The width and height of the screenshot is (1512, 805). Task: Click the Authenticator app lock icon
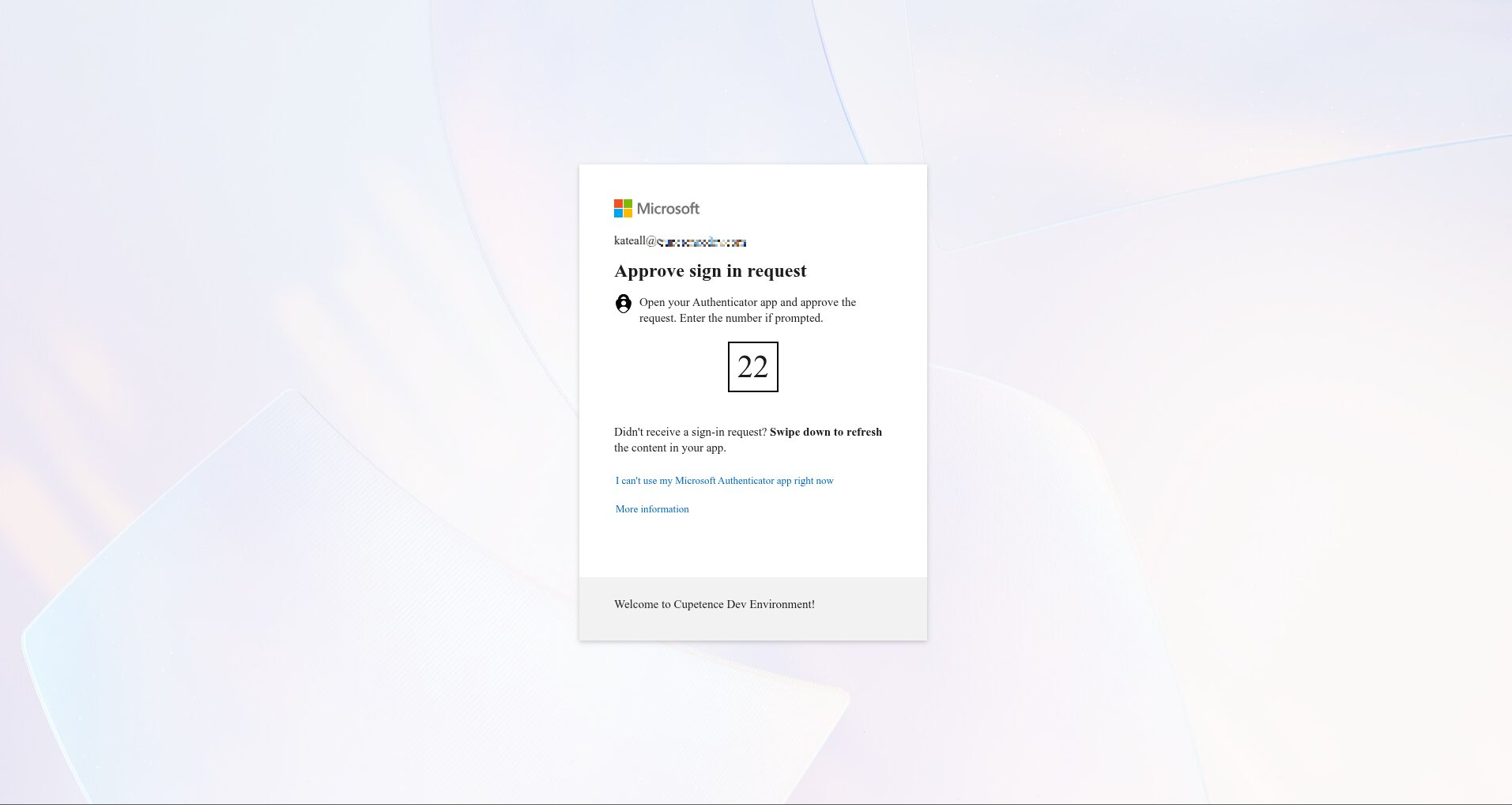[x=624, y=304]
